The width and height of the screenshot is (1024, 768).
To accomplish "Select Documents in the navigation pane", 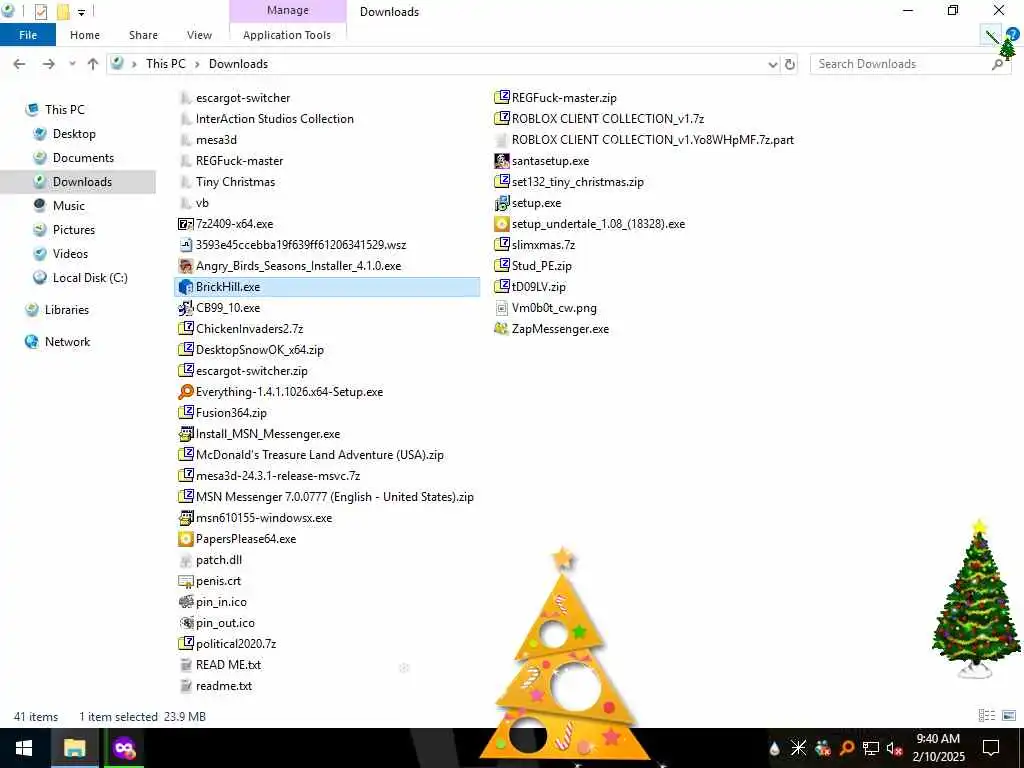I will (83, 158).
